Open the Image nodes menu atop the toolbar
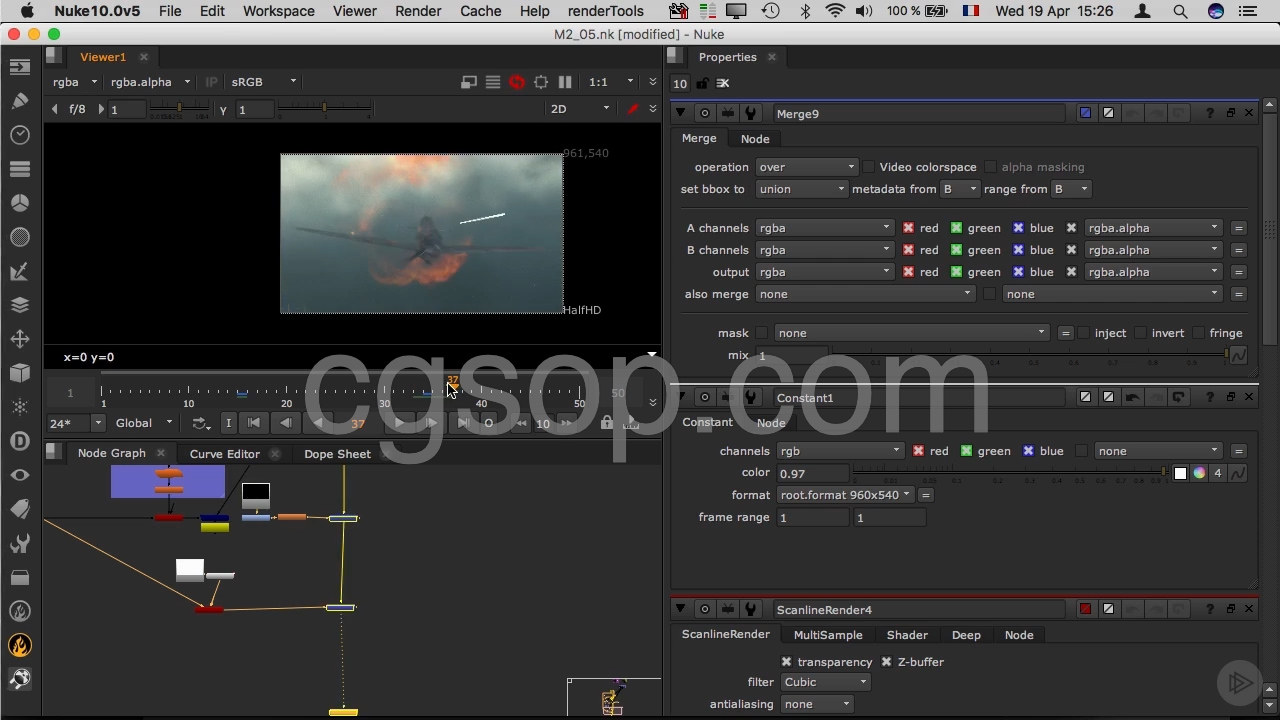The width and height of the screenshot is (1280, 720). 20,67
